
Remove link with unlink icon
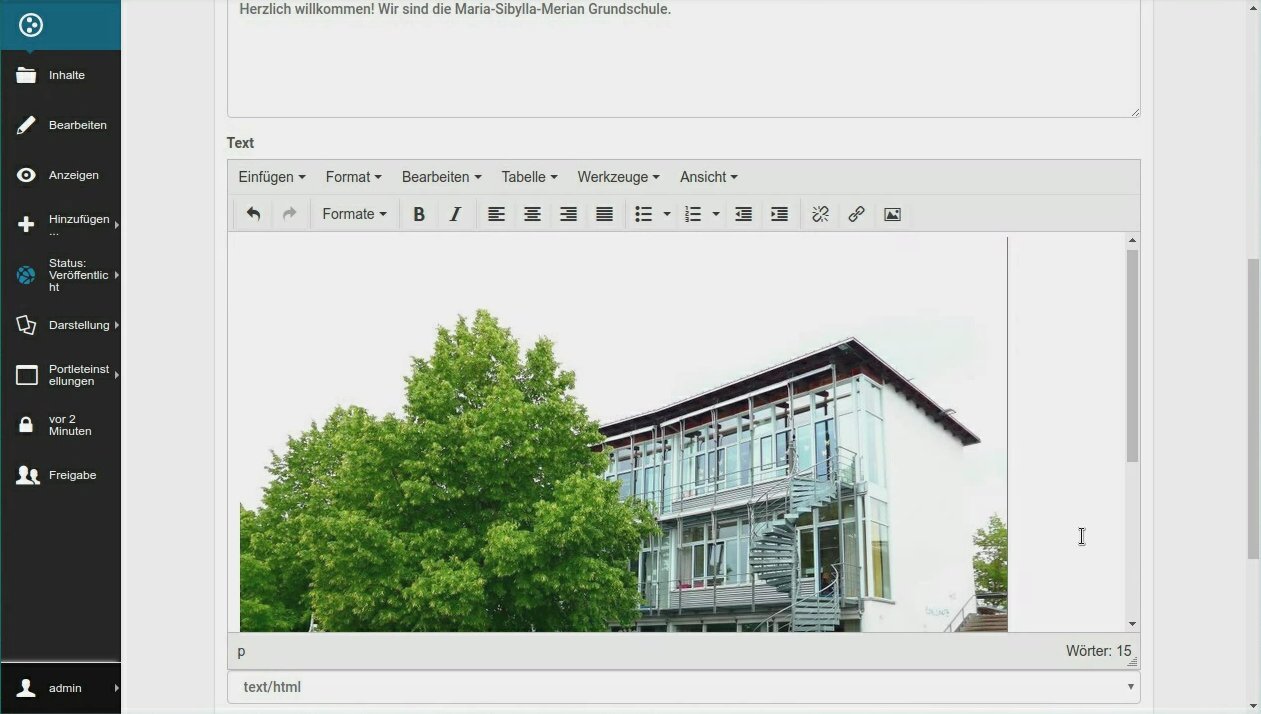coord(820,214)
